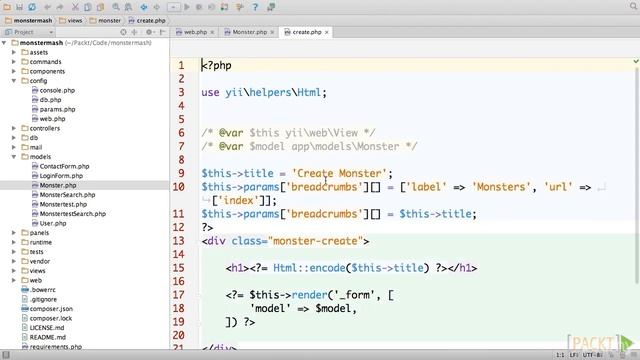640x360 pixels.
Task: Open console.php in the project tree
Action: point(53,90)
